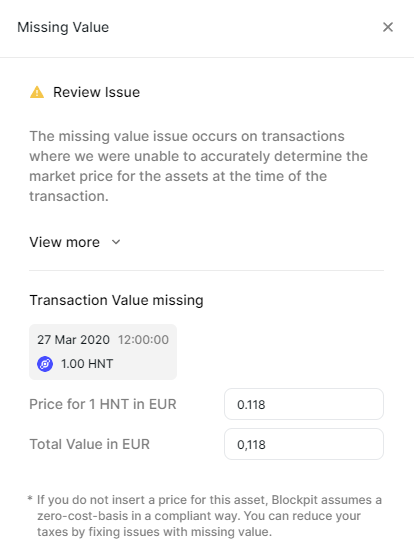
Task: Click the missing value issue description paragraph
Action: pyautogui.click(x=199, y=166)
